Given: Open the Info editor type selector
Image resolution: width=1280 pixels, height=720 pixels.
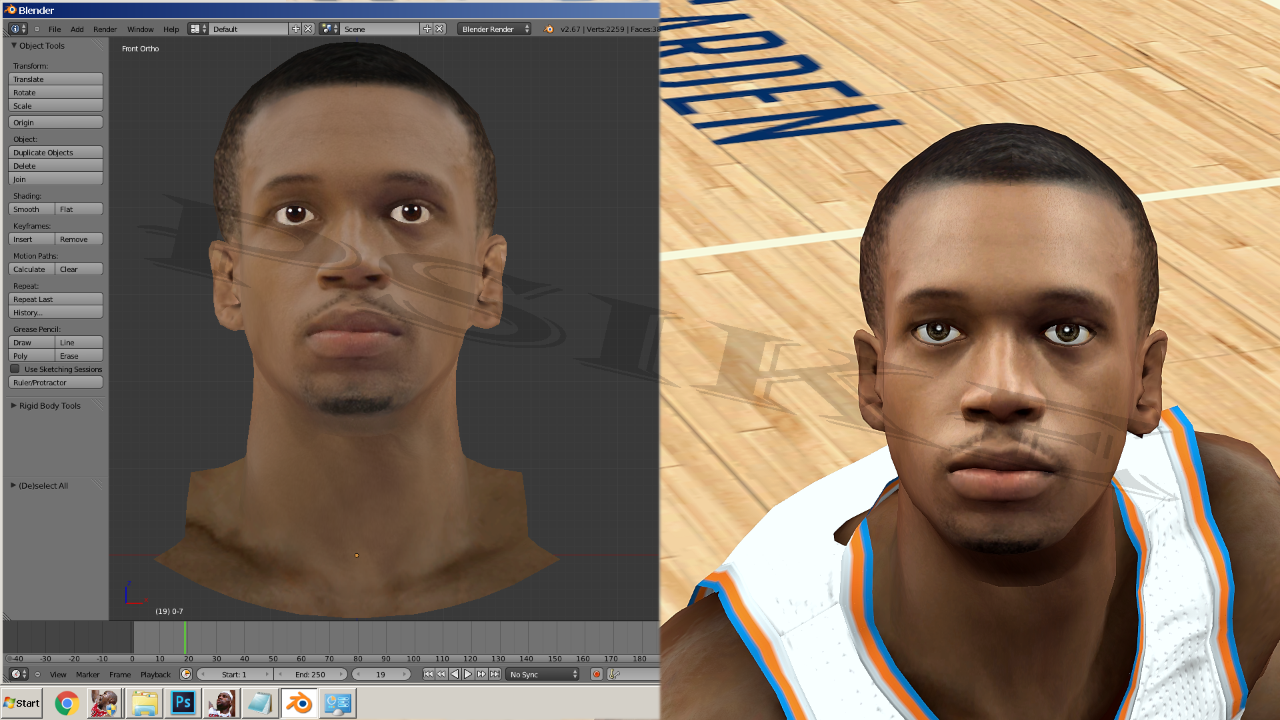Looking at the screenshot, I should click(x=18, y=29).
